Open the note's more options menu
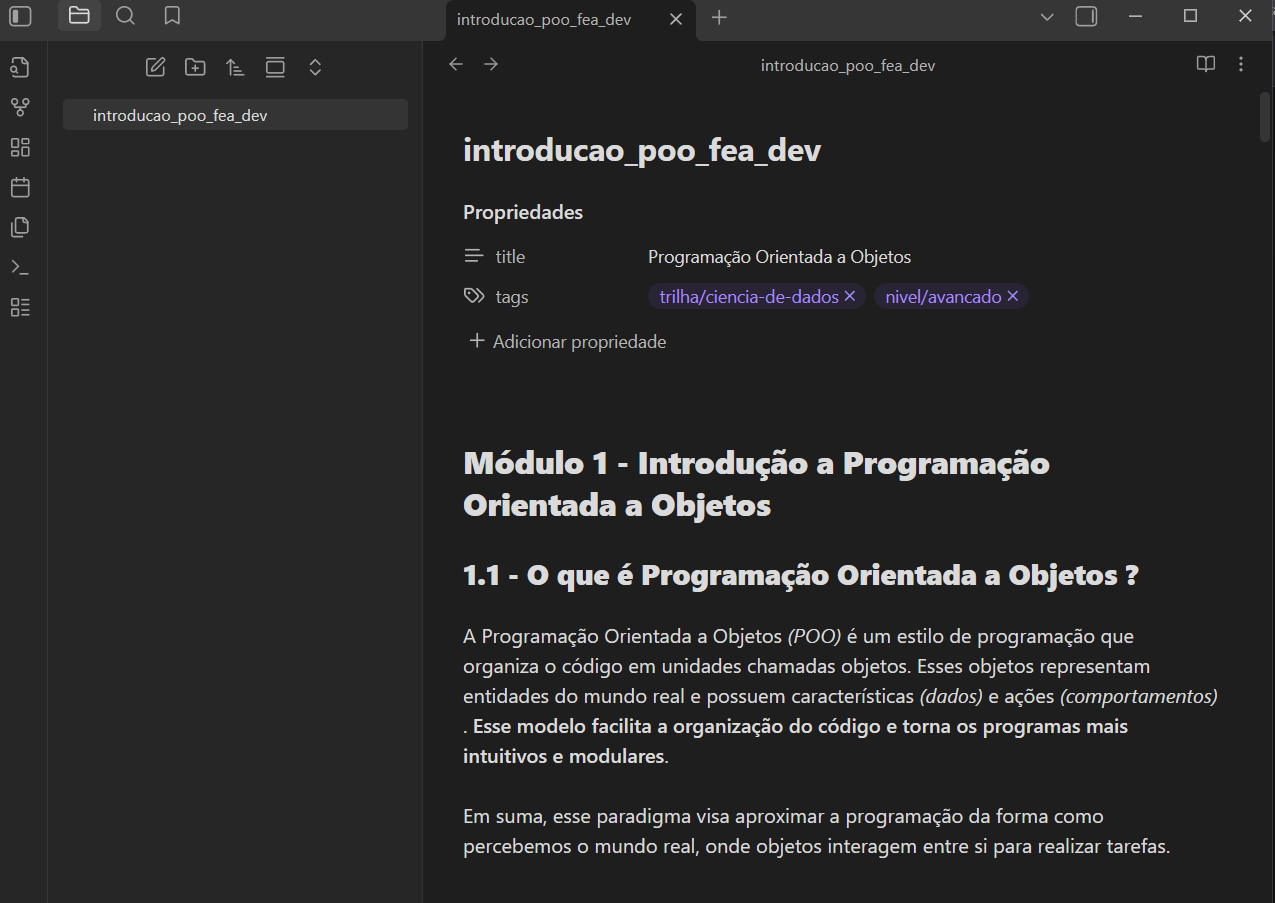The width and height of the screenshot is (1275, 903). (1241, 64)
